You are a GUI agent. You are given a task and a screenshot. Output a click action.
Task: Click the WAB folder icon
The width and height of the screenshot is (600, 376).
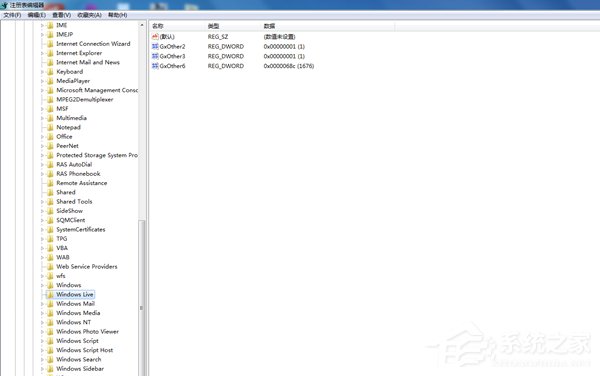50,257
